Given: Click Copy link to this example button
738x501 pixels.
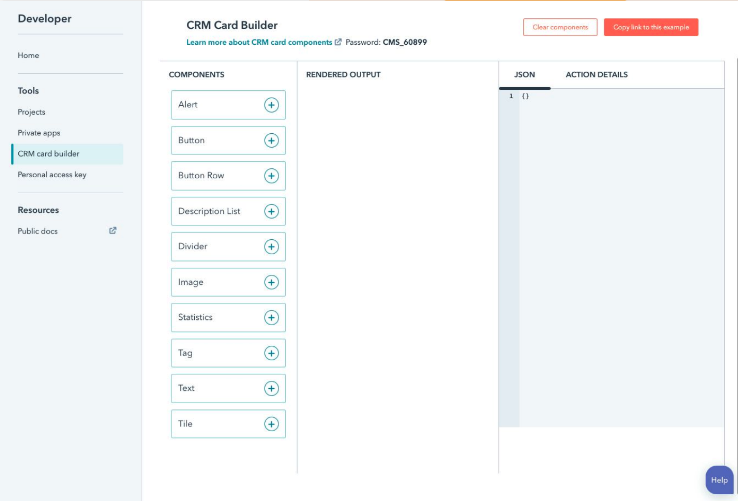Looking at the screenshot, I should (651, 27).
